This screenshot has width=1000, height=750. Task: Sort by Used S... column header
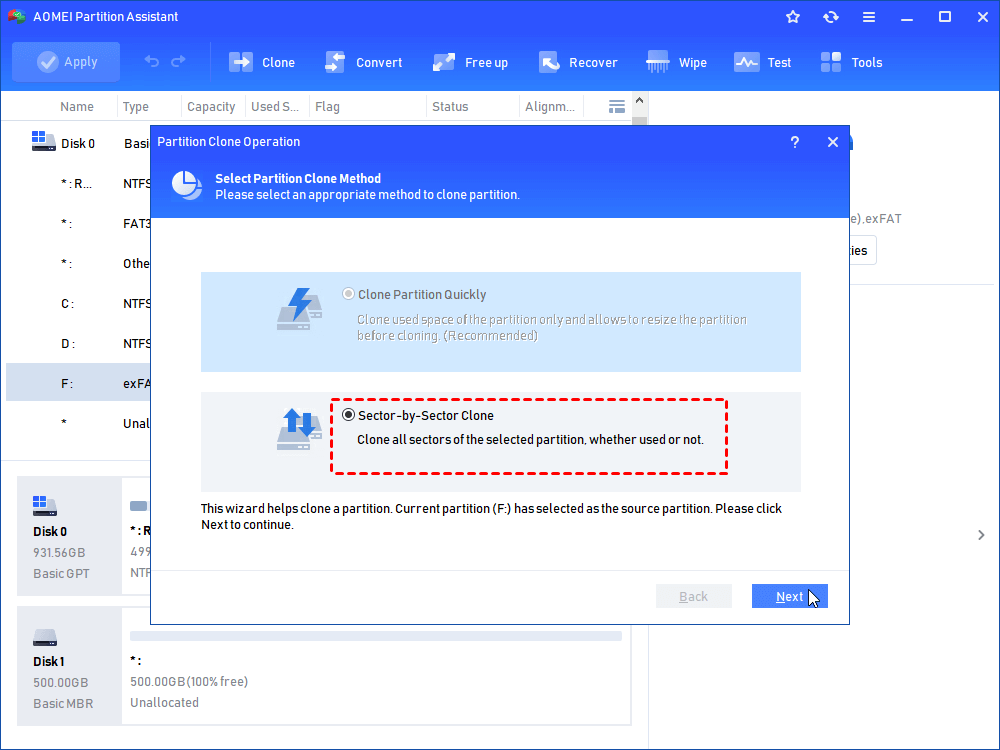click(275, 107)
